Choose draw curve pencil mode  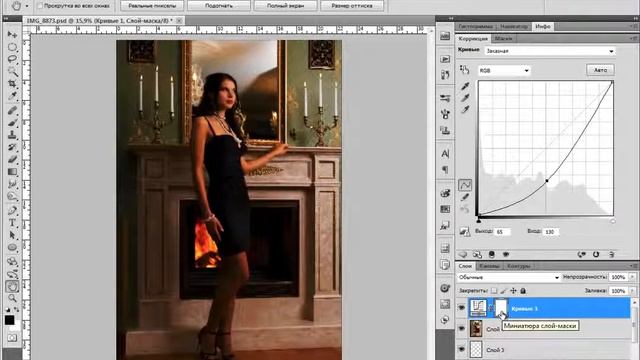(x=465, y=198)
